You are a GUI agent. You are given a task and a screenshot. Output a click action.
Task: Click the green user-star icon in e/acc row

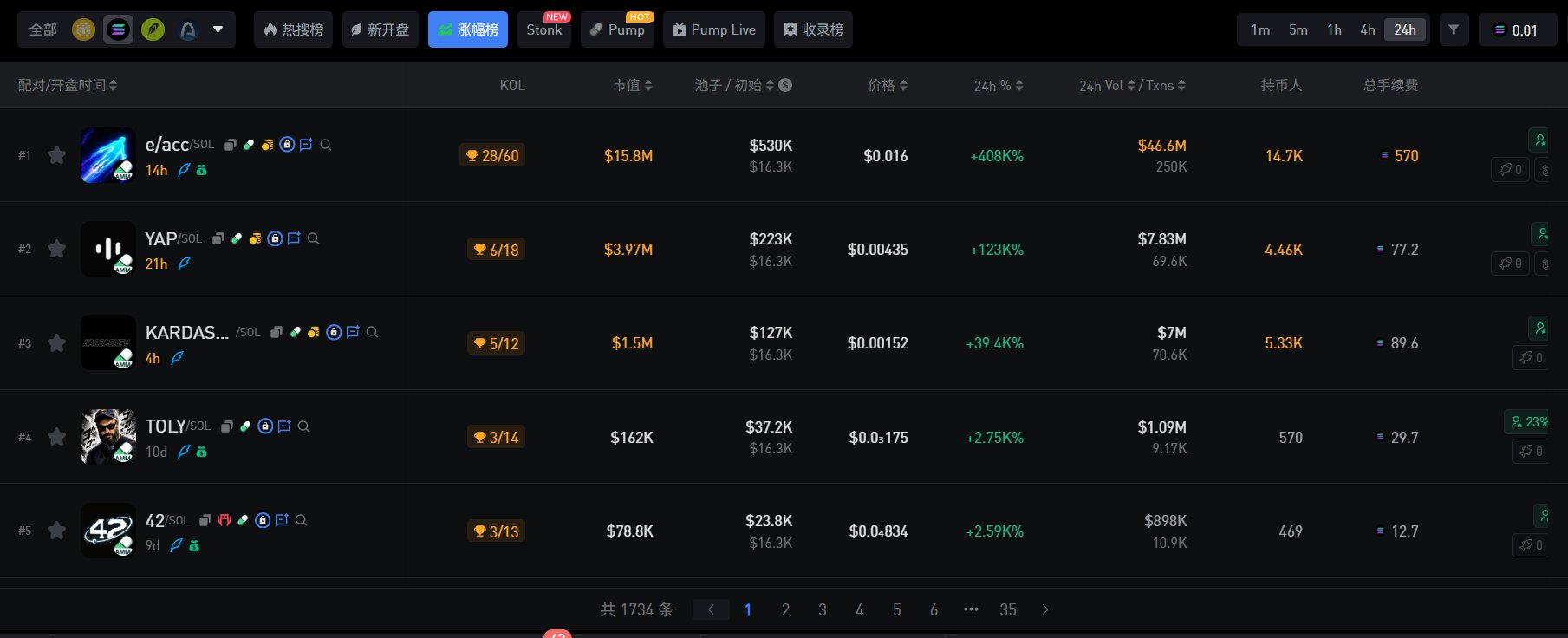(x=1539, y=140)
